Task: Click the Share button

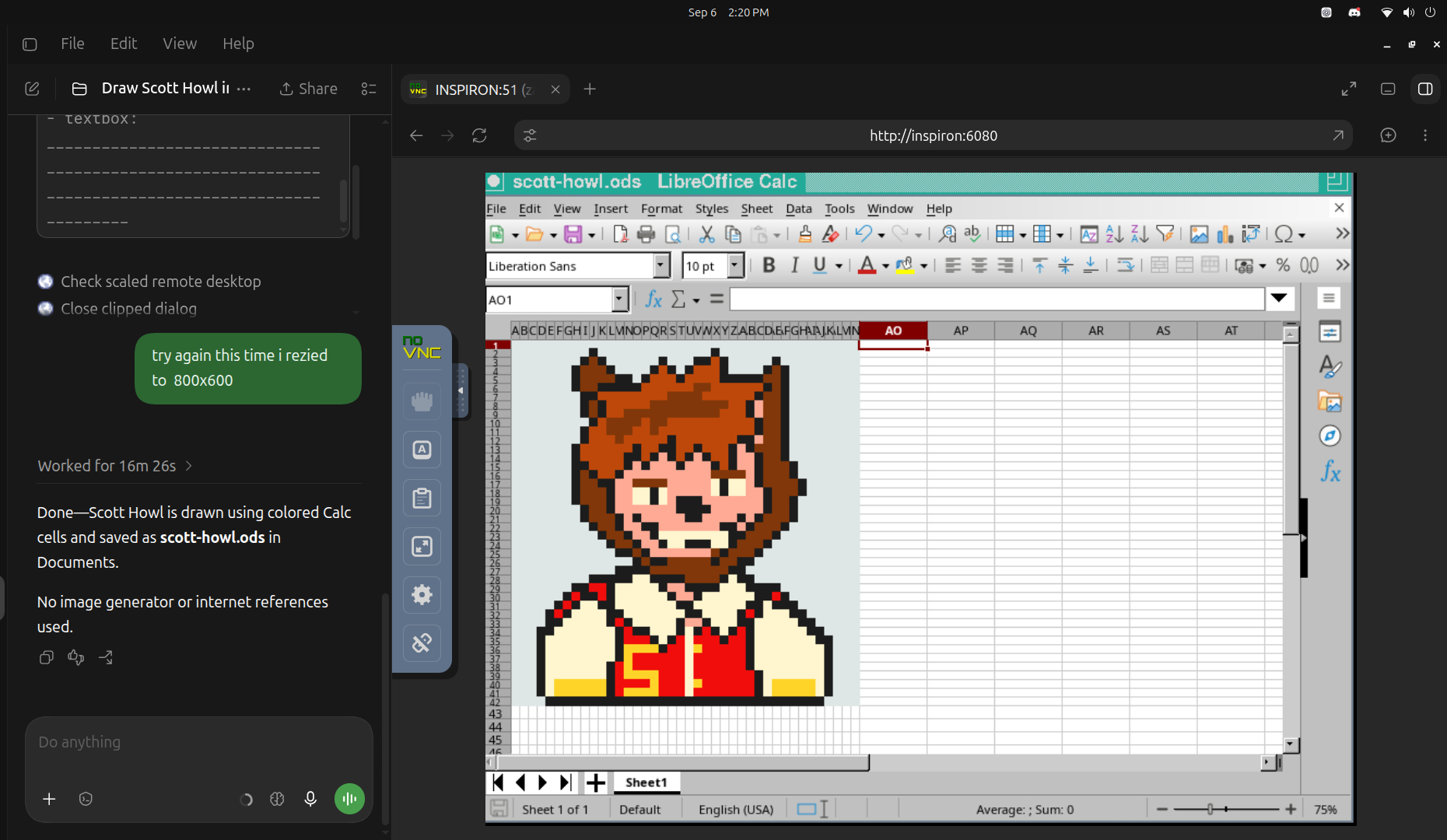Action: coord(308,89)
